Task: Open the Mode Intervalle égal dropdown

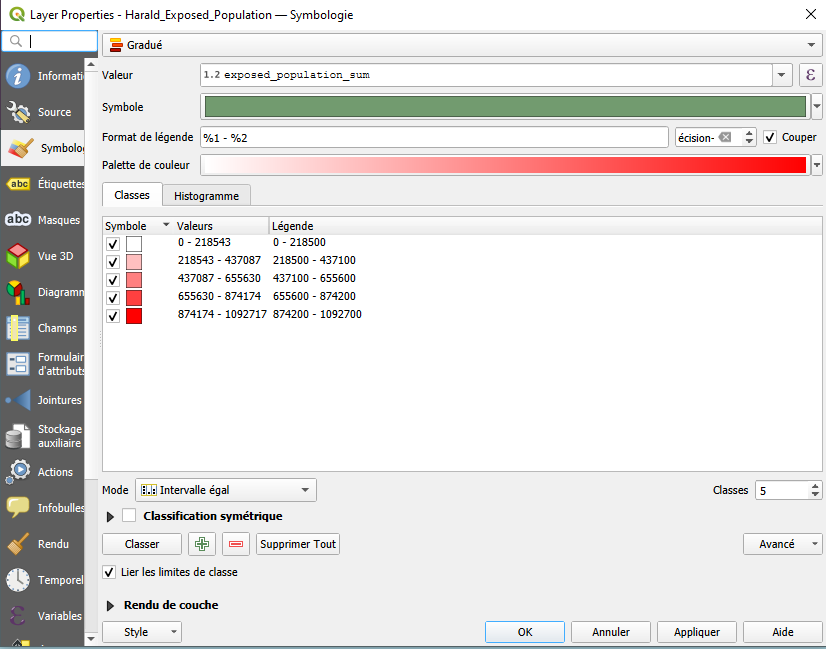Action: pyautogui.click(x=226, y=490)
